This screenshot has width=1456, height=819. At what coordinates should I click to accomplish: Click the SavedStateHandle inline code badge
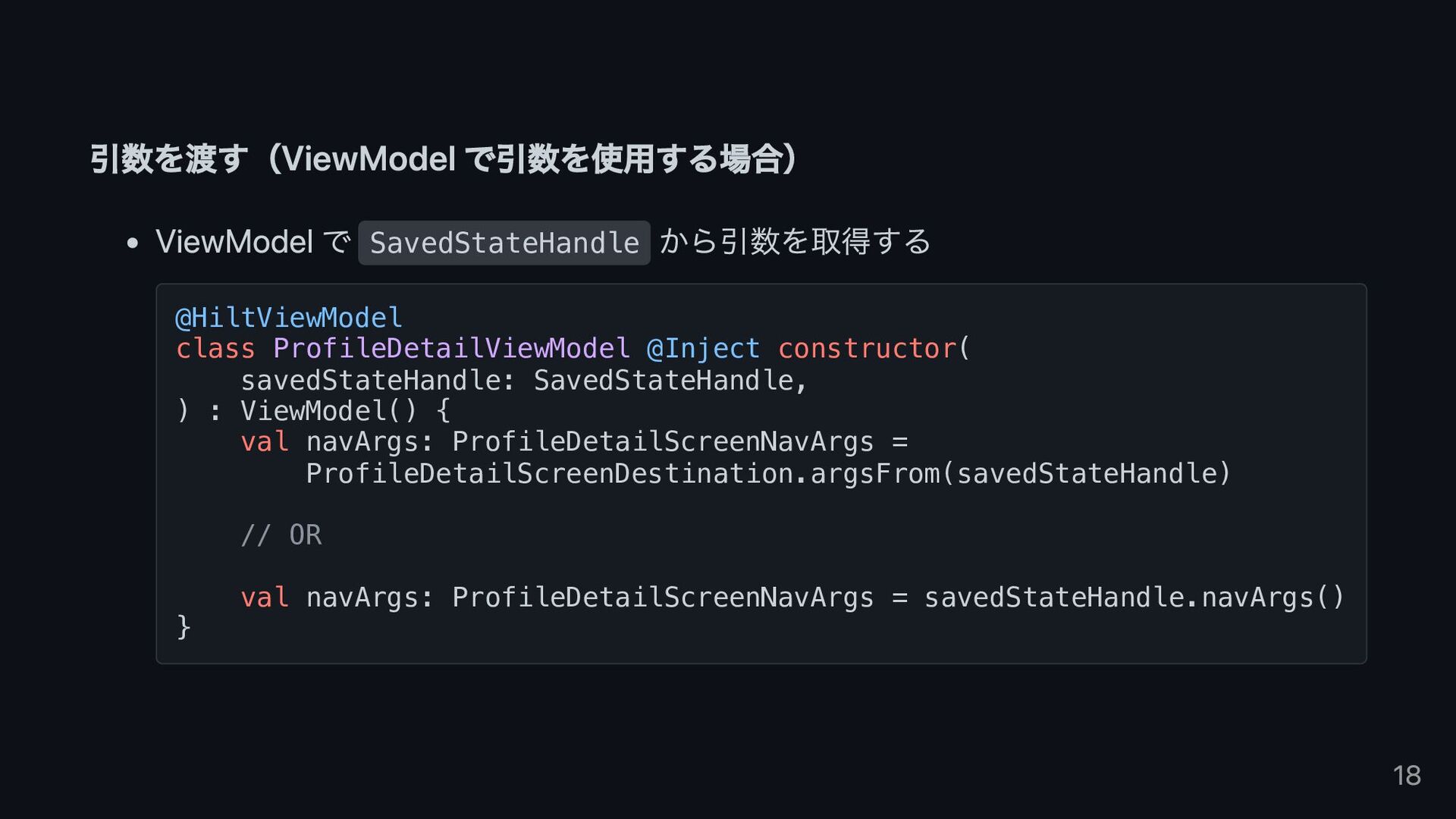504,243
